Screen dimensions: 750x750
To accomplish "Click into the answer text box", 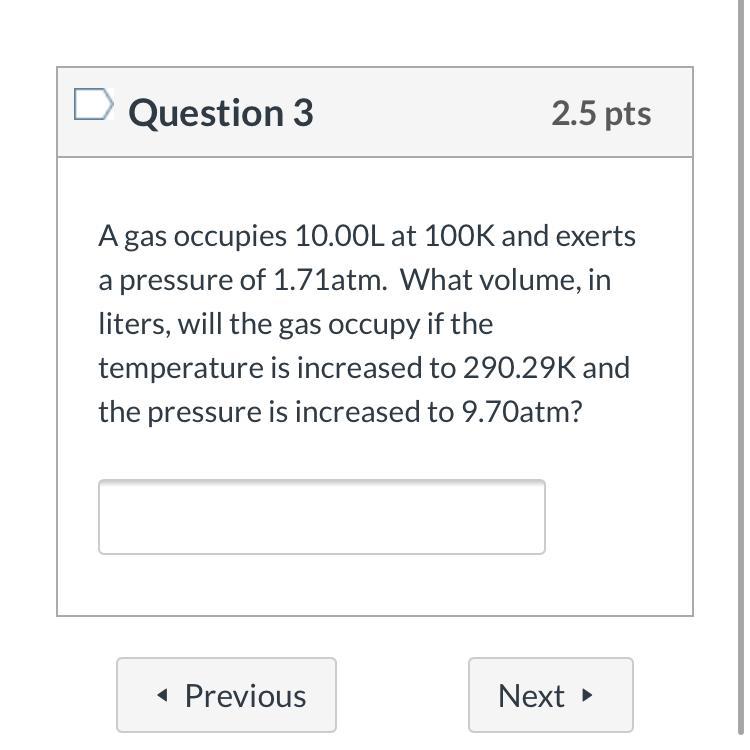I will [321, 516].
